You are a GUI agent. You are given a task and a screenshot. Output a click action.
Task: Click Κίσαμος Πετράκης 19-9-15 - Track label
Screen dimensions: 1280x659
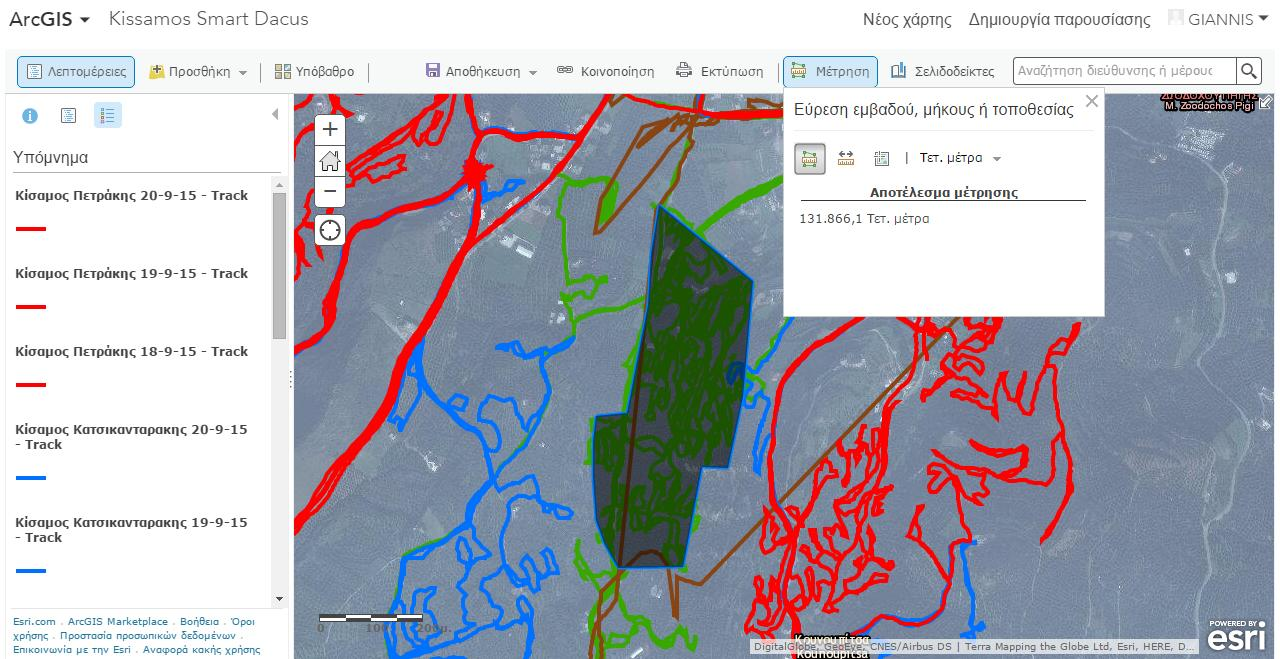[131, 273]
